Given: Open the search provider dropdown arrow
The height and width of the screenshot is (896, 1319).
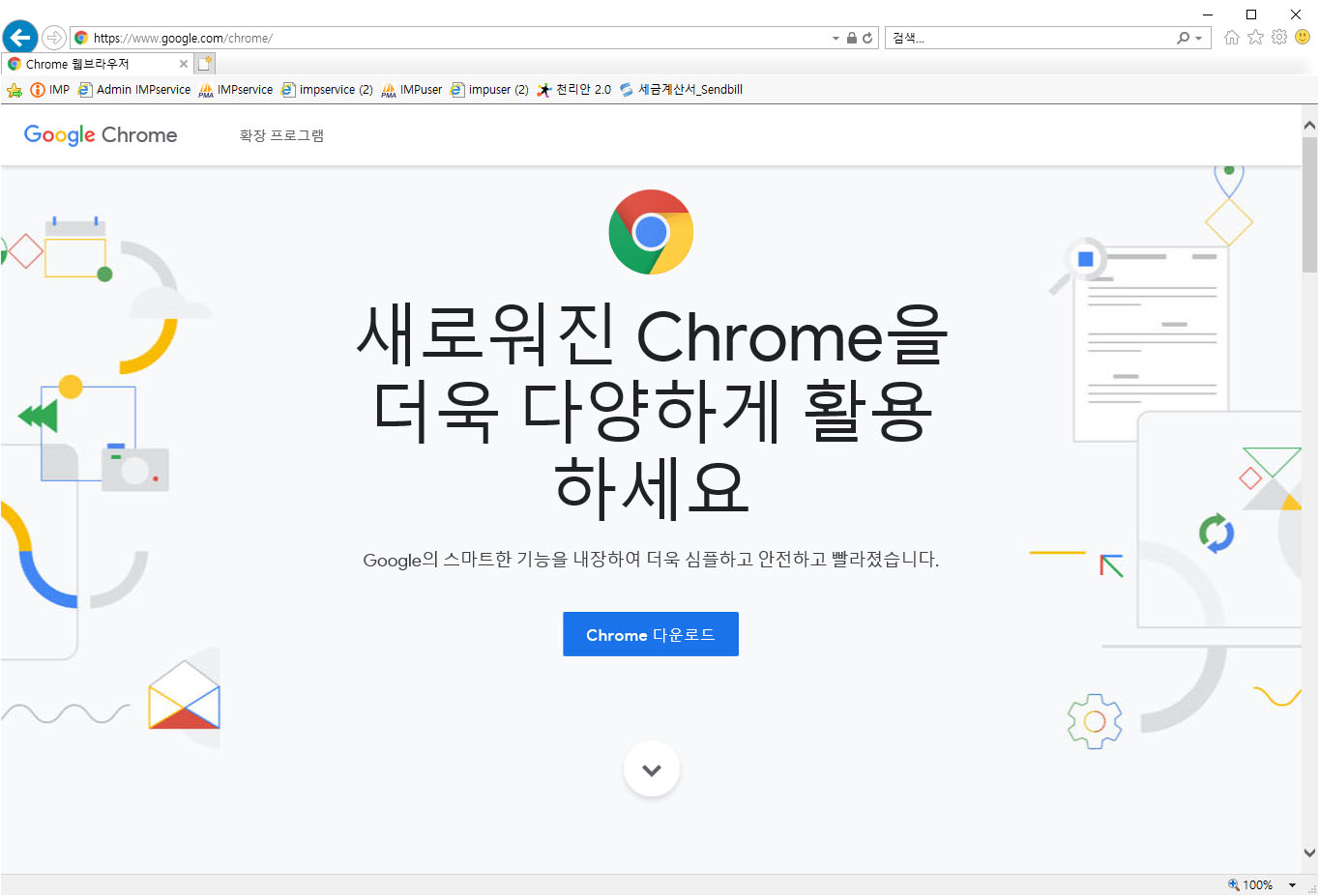Looking at the screenshot, I should pyautogui.click(x=1199, y=39).
